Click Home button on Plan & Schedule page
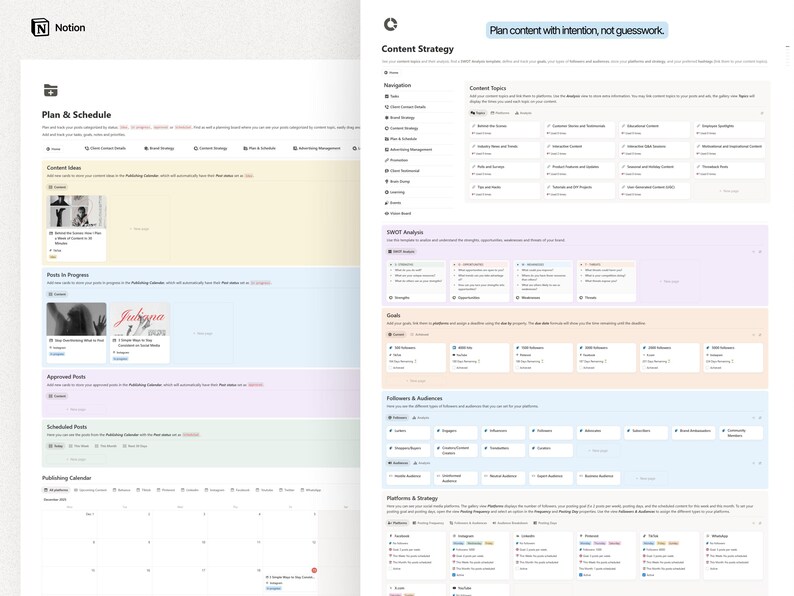Viewport: 794px width, 596px height. tap(53, 149)
